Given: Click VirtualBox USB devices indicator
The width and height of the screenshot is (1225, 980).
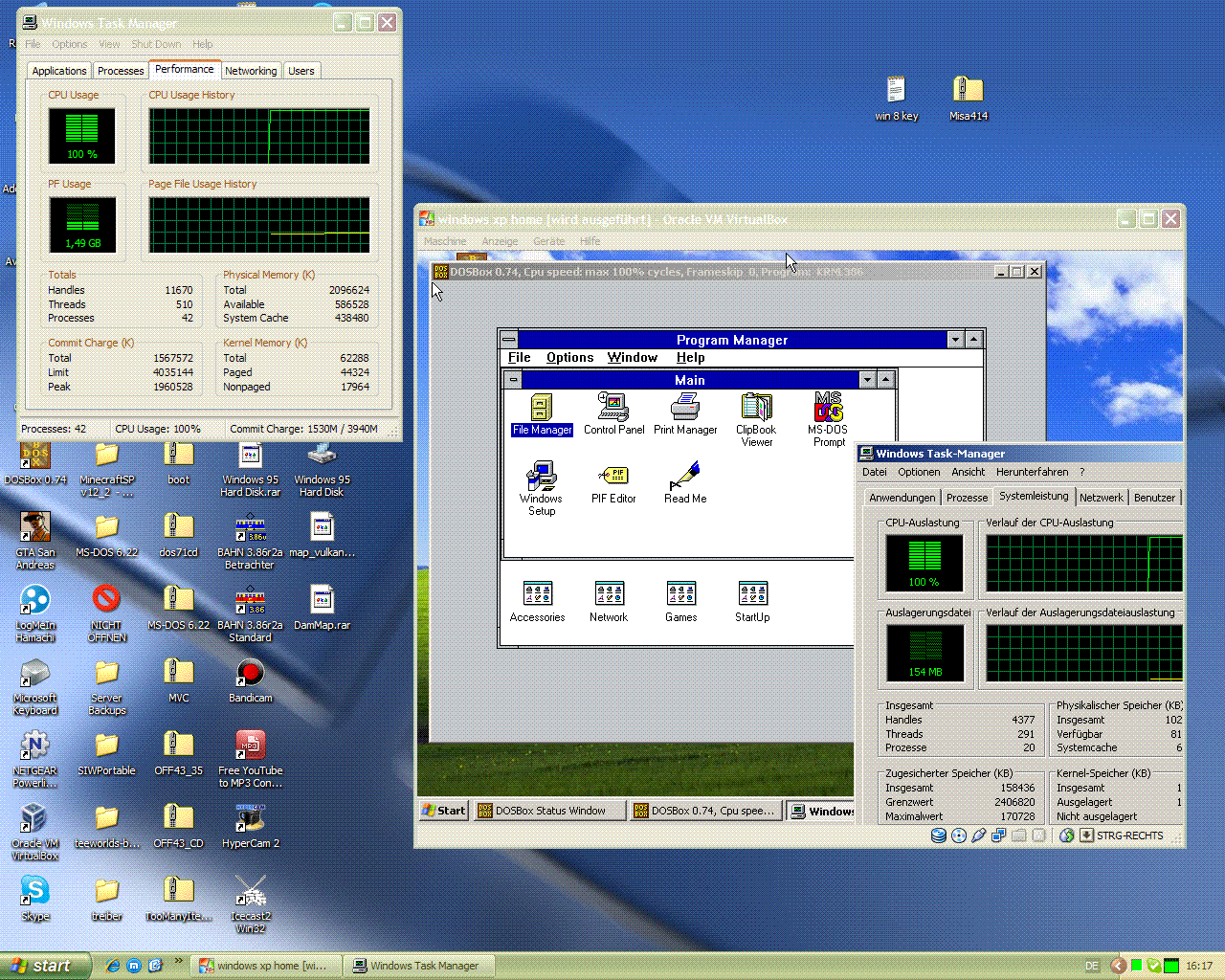Looking at the screenshot, I should tap(978, 835).
